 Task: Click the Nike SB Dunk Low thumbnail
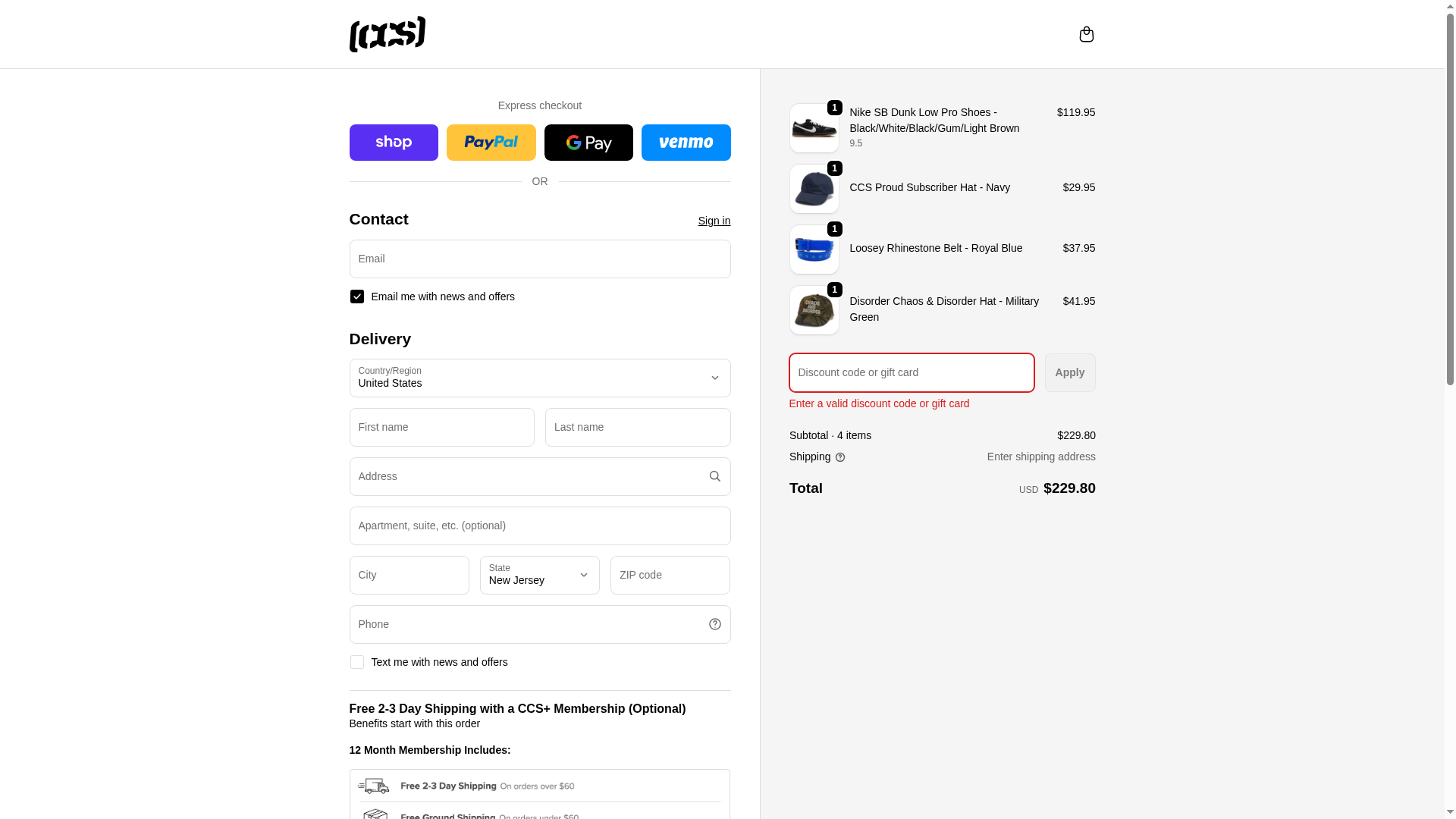click(814, 128)
